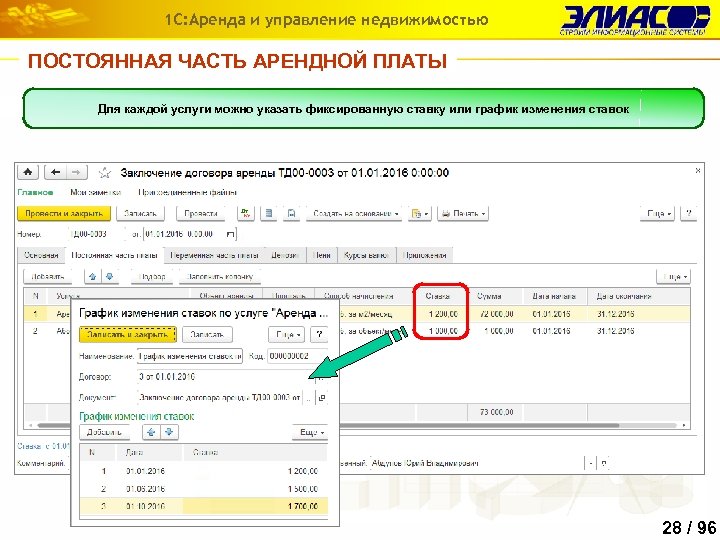Open the linked item icon beside Ответственный field
The image size is (720, 540).
point(604,464)
